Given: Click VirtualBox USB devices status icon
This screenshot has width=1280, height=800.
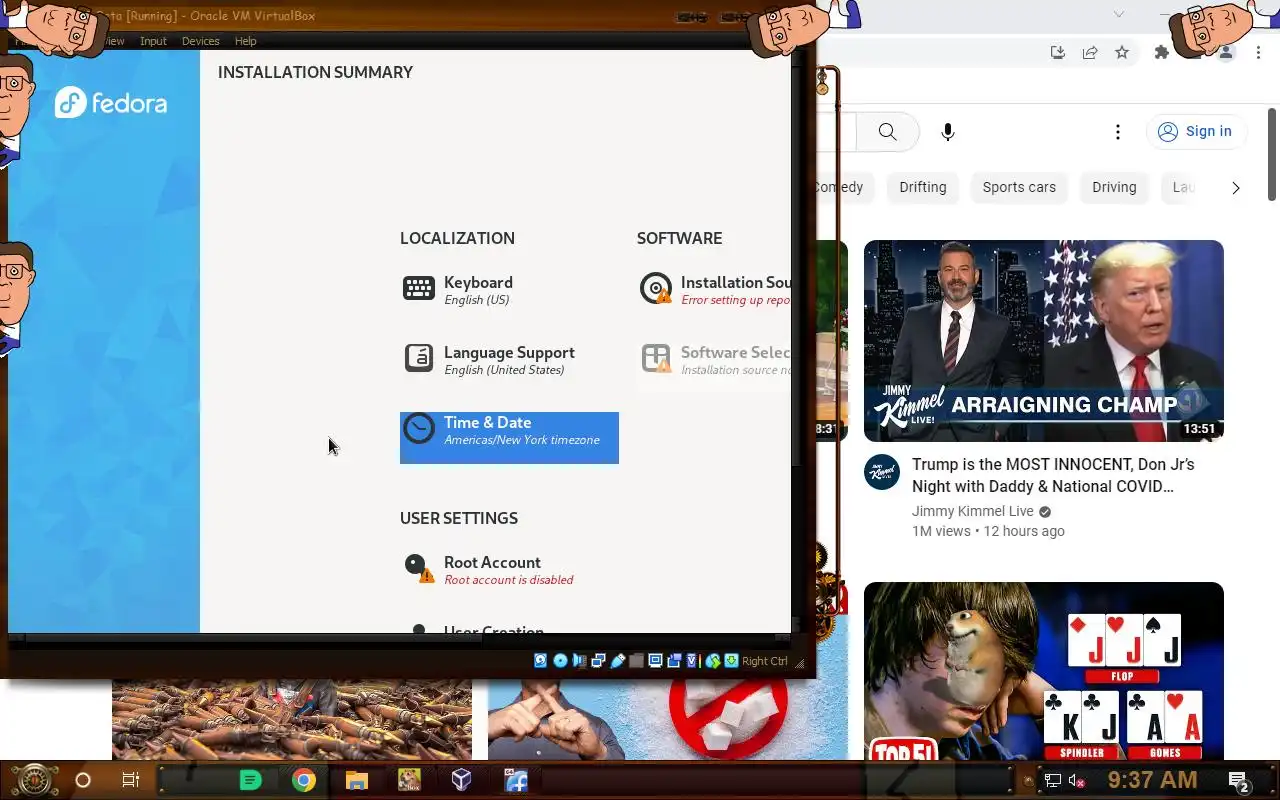Looking at the screenshot, I should pos(618,661).
